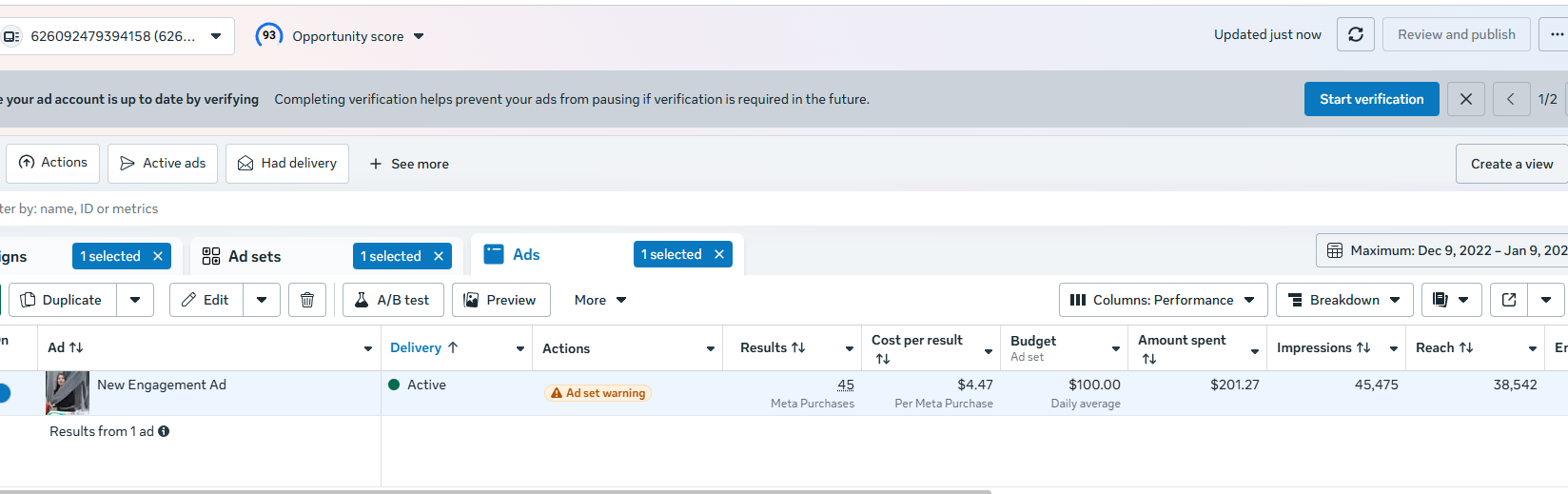
Task: Expand the Opportunity score dropdown
Action: pos(419,36)
